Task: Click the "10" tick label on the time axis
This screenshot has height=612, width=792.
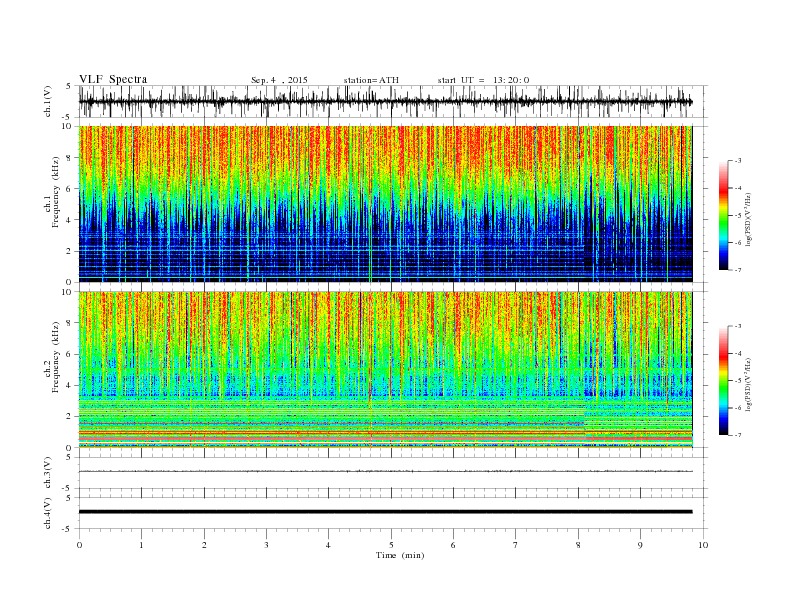Action: click(703, 545)
